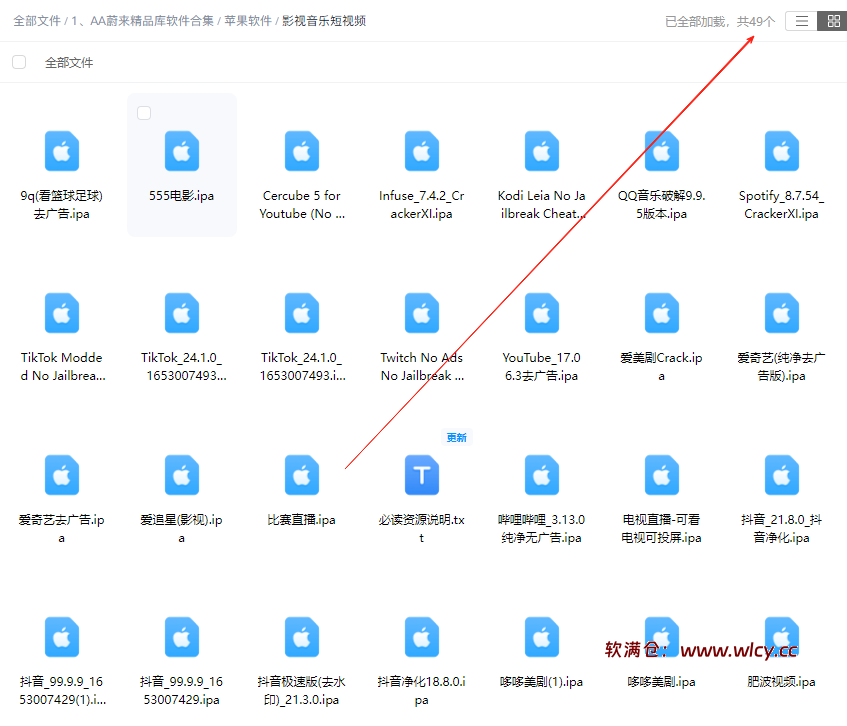Open the Spotify_8.7.54_CrackerXI.ipa icon
The image size is (847, 726).
(x=782, y=151)
